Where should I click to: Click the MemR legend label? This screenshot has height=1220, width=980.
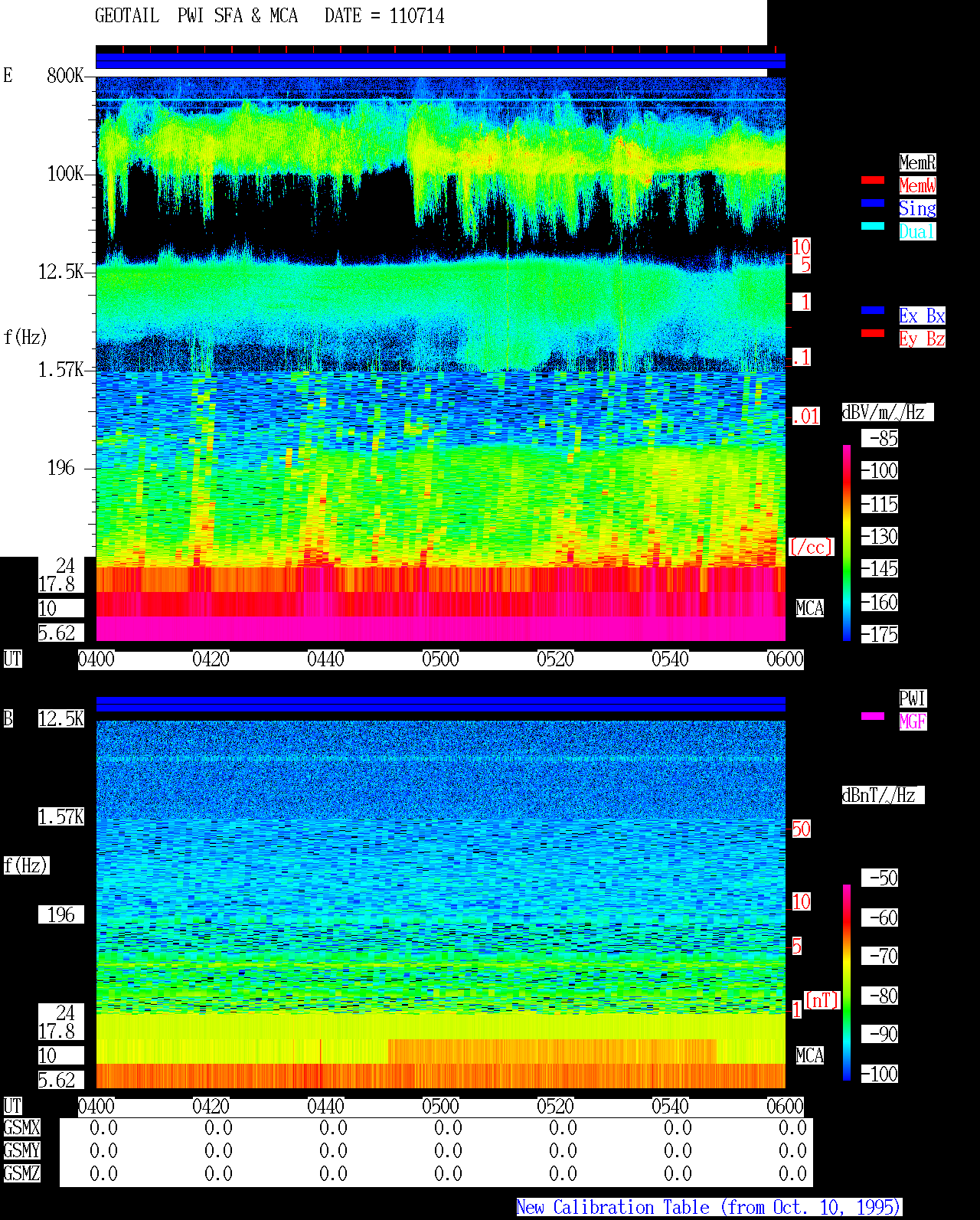tap(917, 162)
